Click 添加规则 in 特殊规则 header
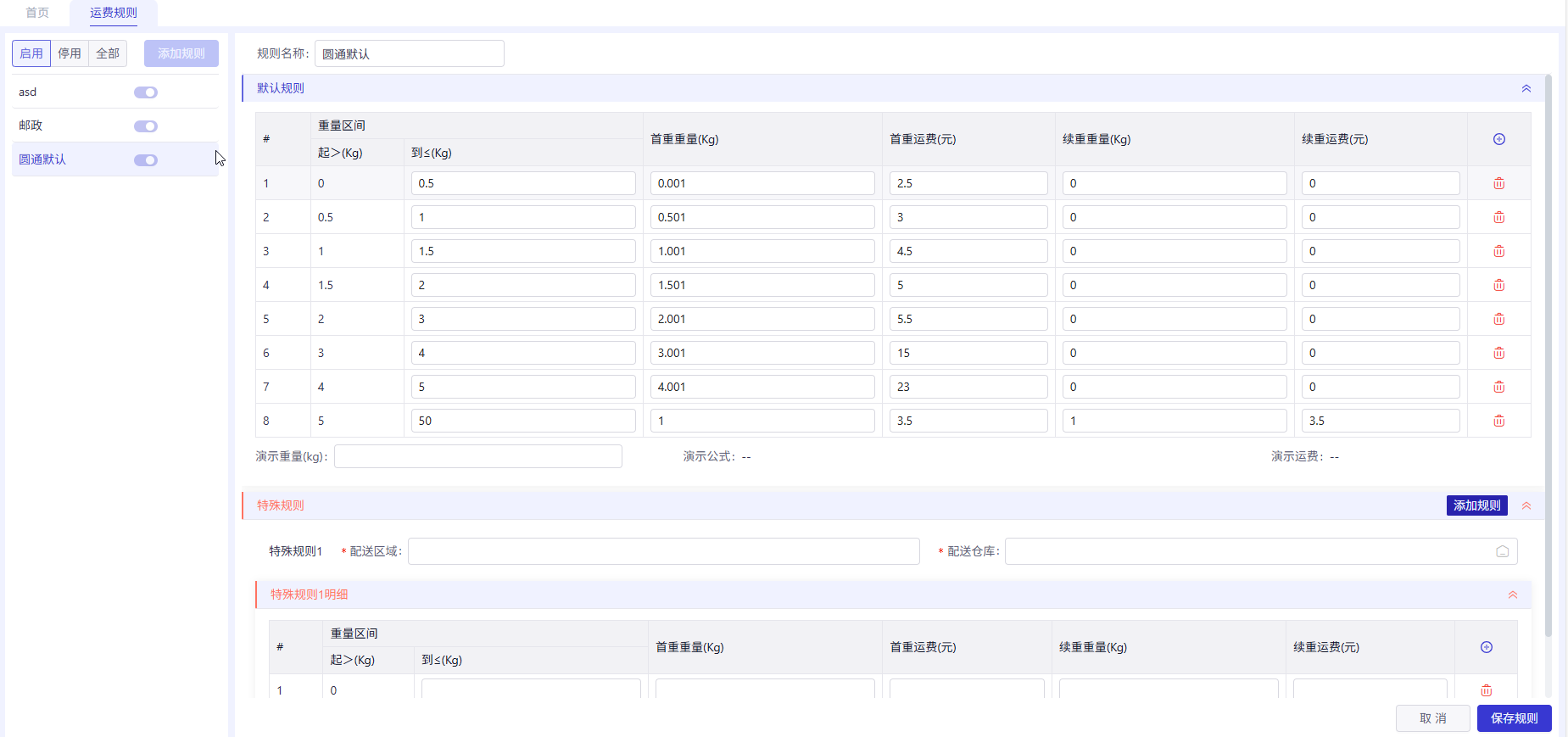The width and height of the screenshot is (1568, 737). click(x=1476, y=505)
